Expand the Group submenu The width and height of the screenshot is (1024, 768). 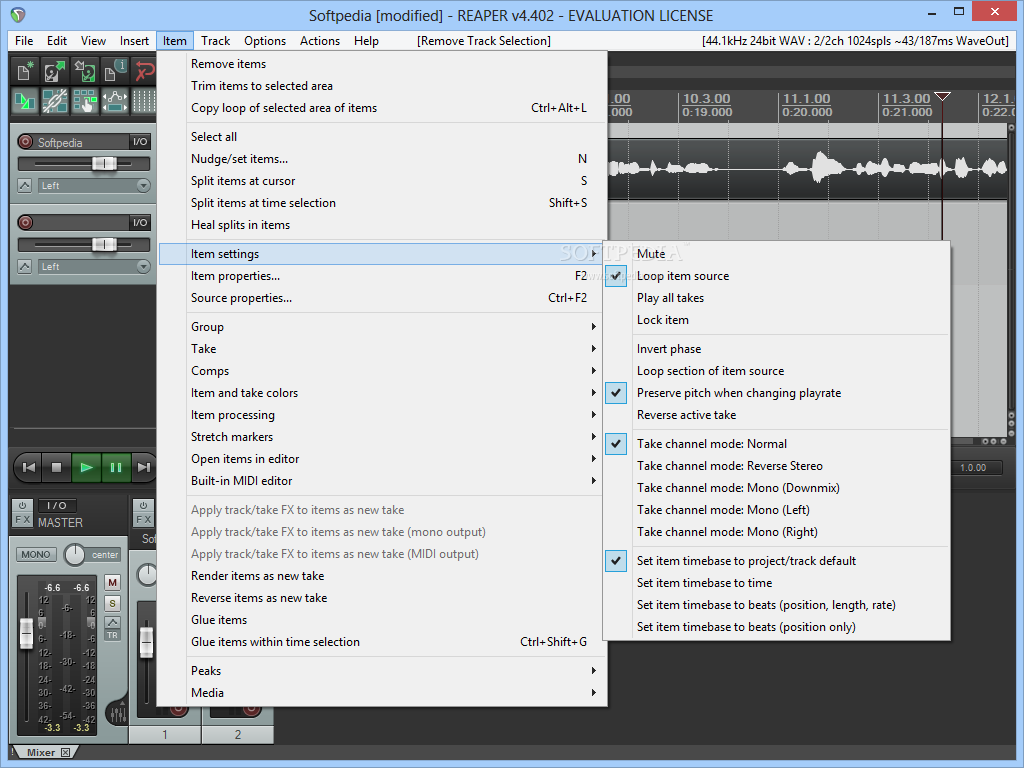(381, 327)
